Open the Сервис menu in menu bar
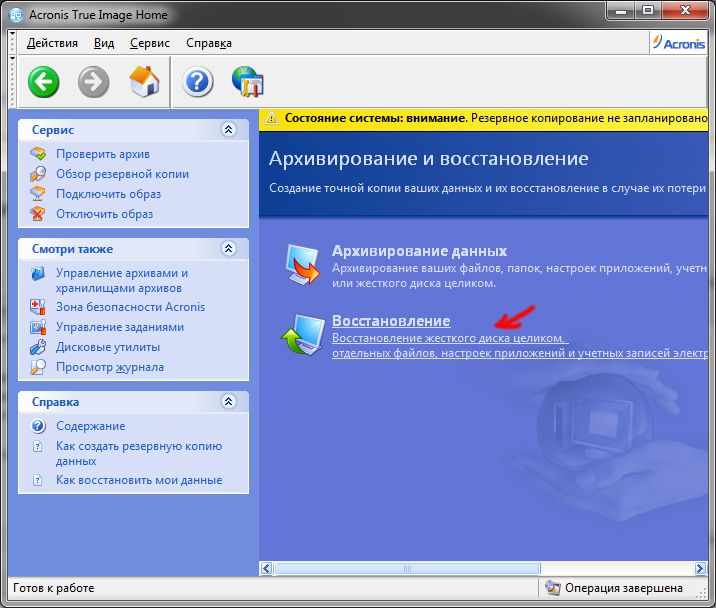 point(150,43)
